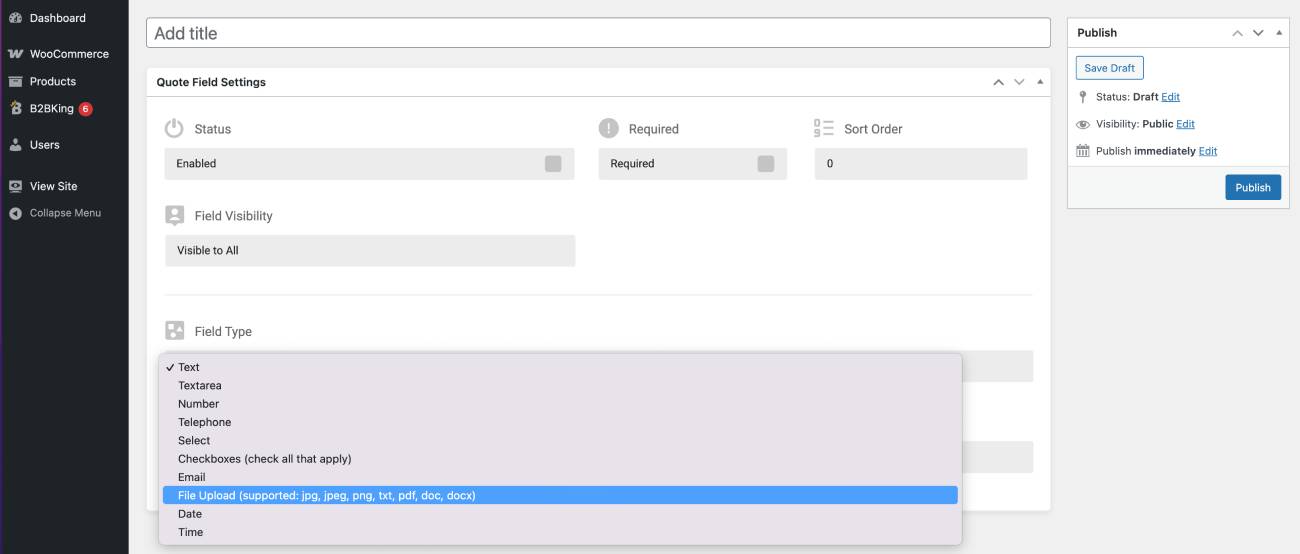1300x554 pixels.
Task: Collapse the Quote Field Settings panel
Action: pyautogui.click(x=1040, y=82)
